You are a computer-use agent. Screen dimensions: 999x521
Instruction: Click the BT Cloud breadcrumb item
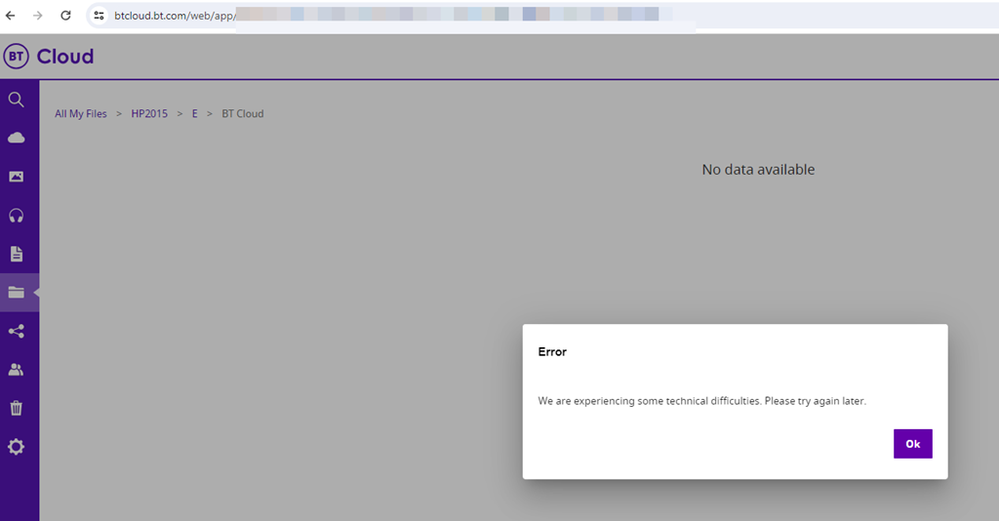243,114
